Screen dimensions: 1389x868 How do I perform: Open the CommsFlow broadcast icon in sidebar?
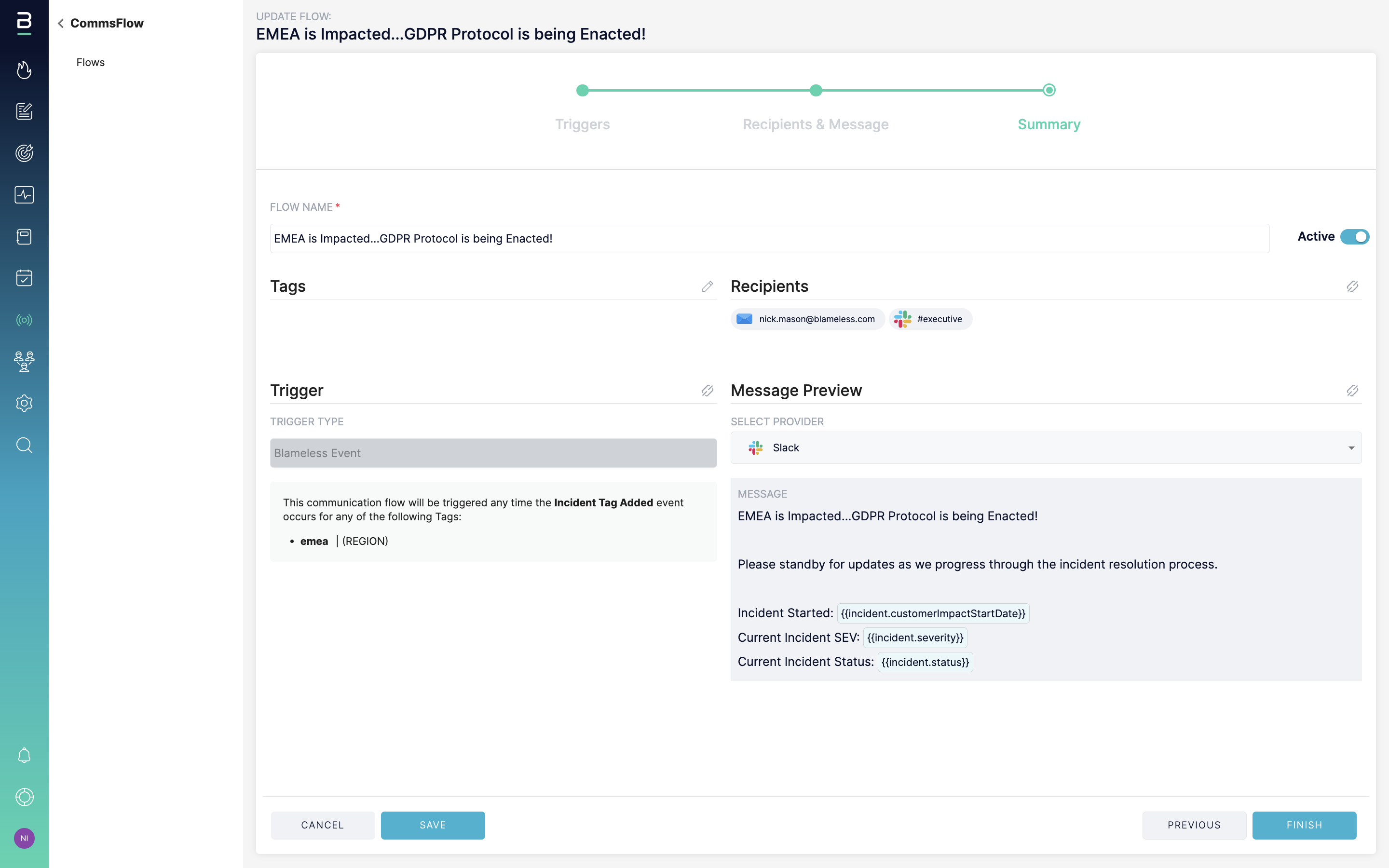24,320
